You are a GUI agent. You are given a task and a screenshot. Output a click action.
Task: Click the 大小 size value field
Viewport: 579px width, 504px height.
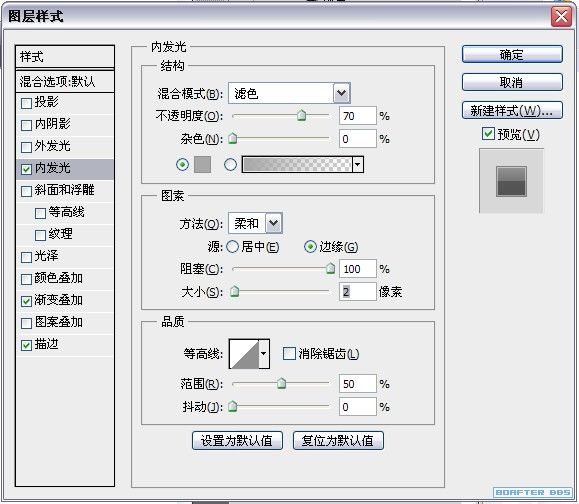(x=357, y=292)
